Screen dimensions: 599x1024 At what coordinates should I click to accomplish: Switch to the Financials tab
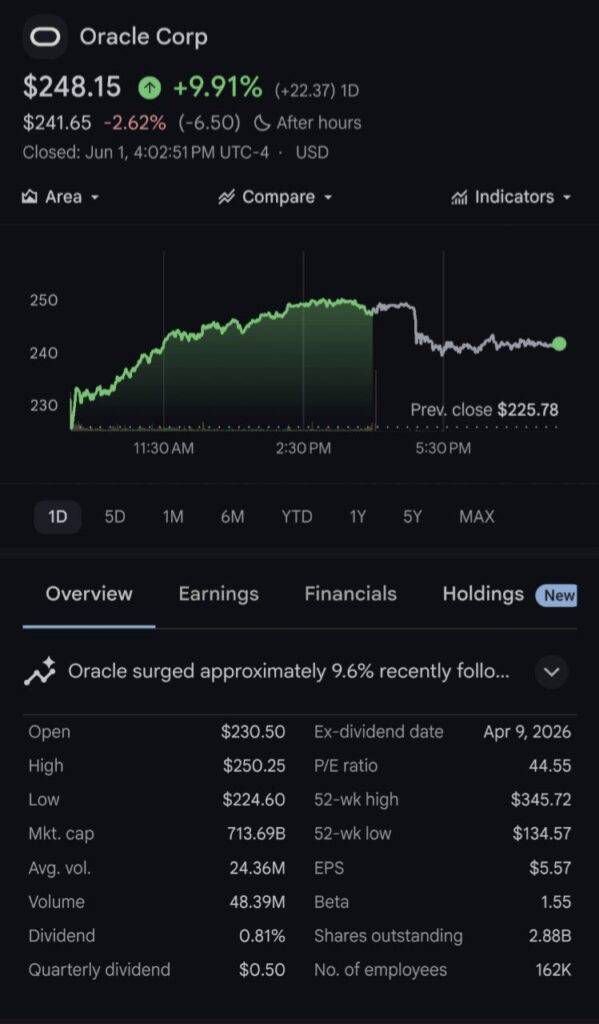click(351, 594)
